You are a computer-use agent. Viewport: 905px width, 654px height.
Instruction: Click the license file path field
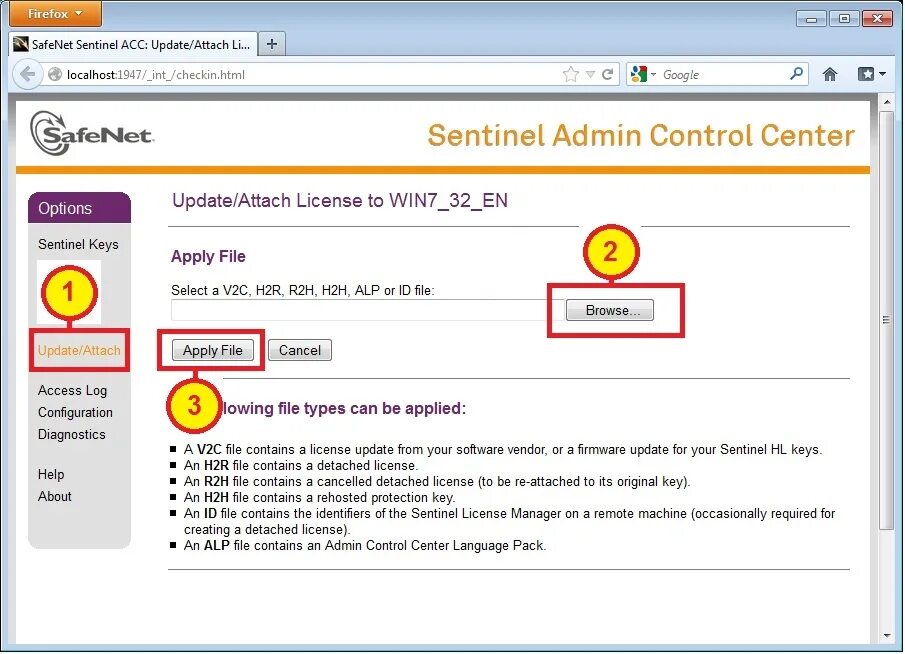tap(367, 310)
